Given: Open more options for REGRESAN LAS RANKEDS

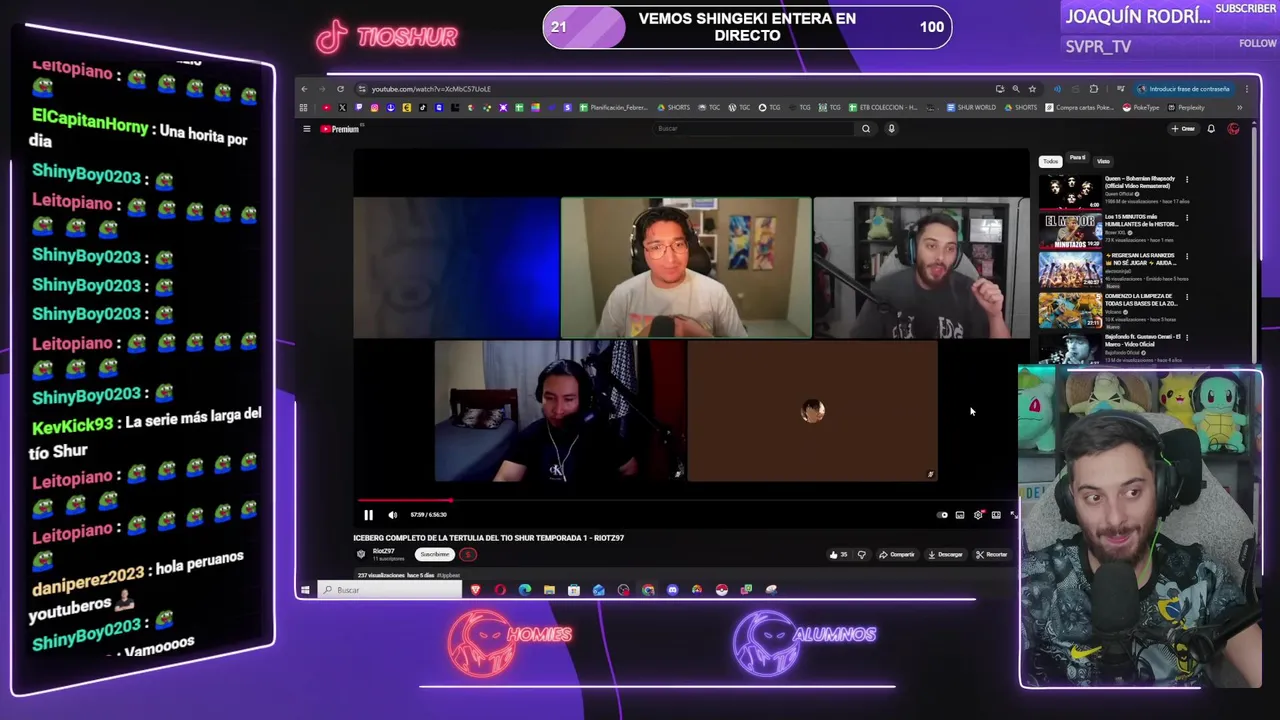Looking at the screenshot, I should click(1187, 257).
